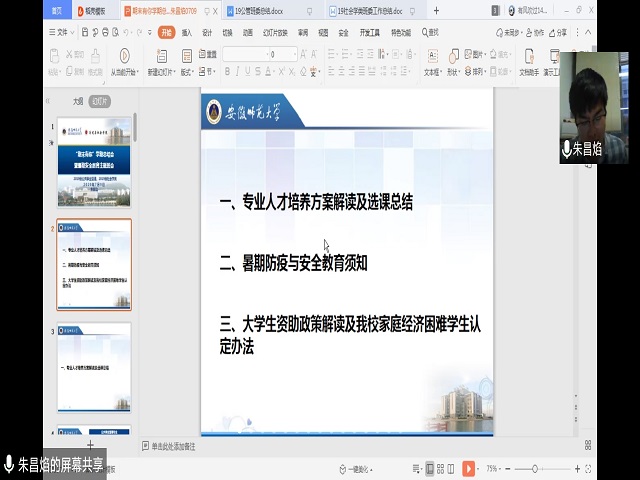Open the Shapes (形状) tool
Viewport: 640px width, 480px height.
[x=453, y=61]
